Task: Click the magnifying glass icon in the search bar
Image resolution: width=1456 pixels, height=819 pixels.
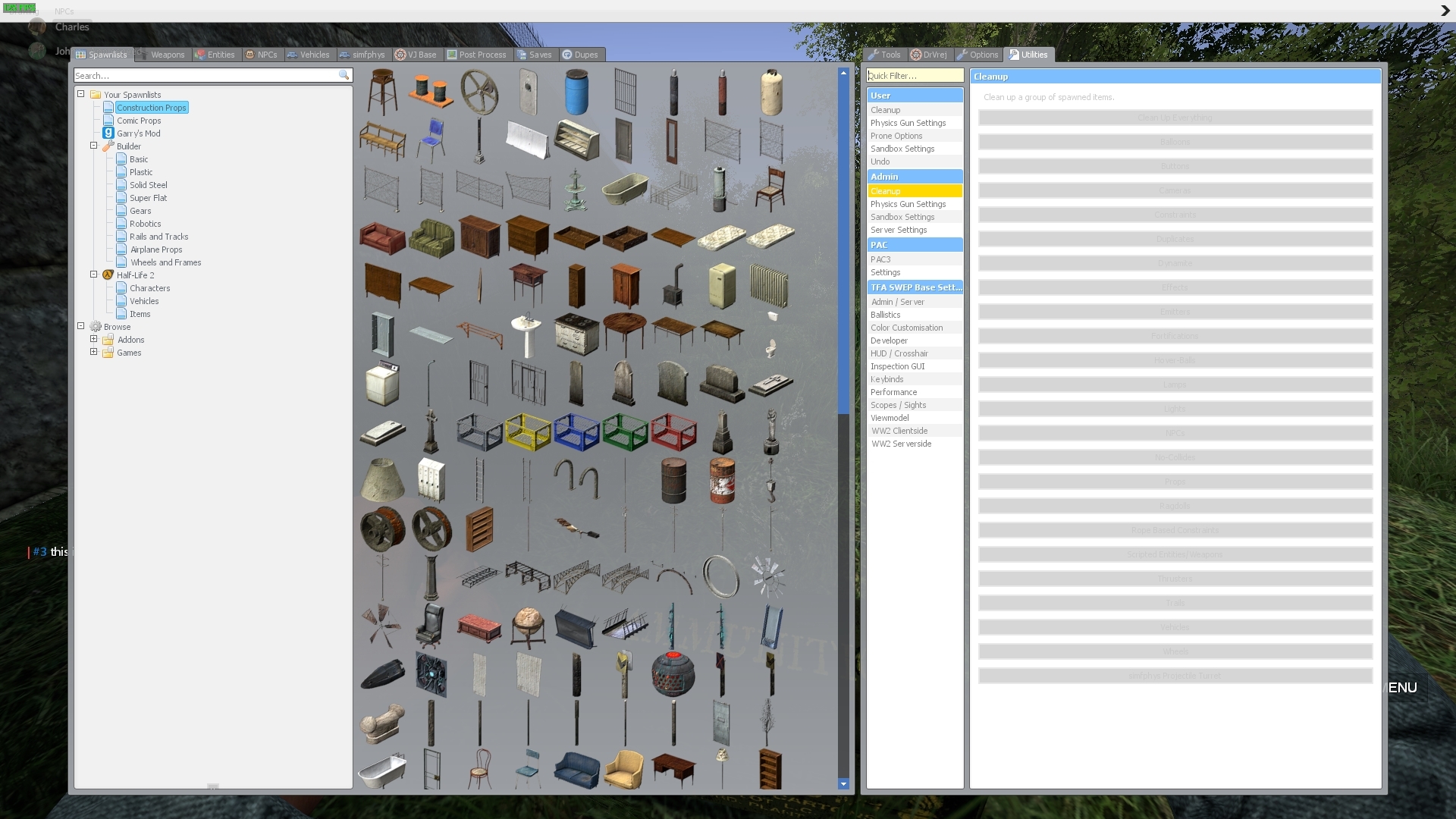Action: pyautogui.click(x=345, y=75)
